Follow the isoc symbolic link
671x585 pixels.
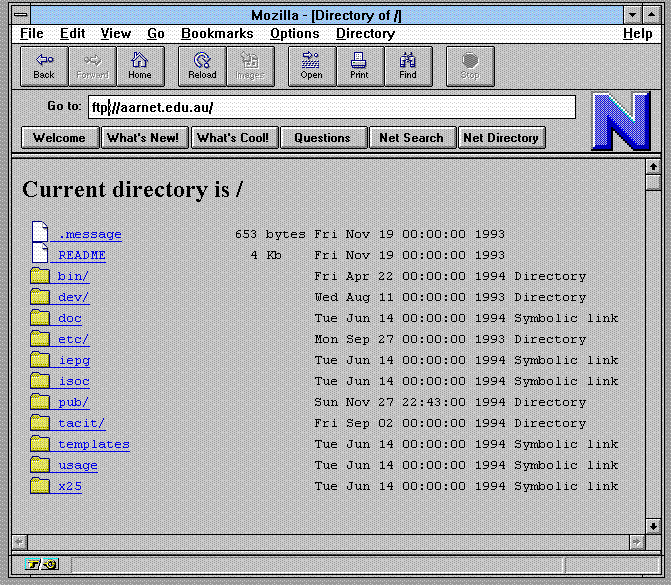(x=74, y=381)
